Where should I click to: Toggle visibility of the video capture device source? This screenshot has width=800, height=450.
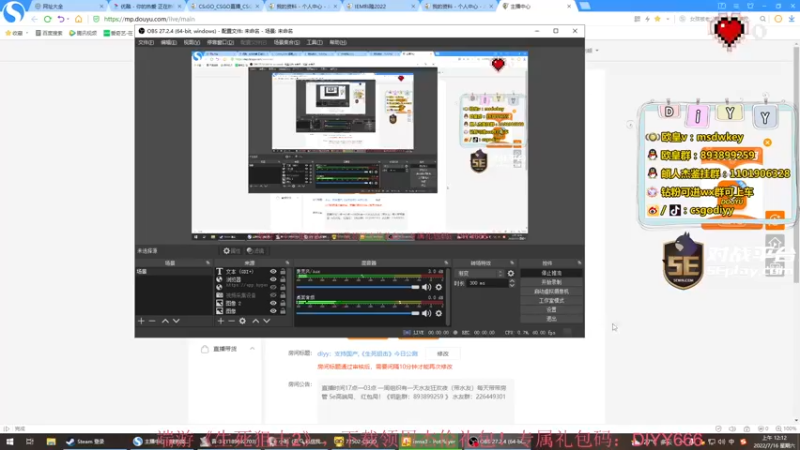273,295
